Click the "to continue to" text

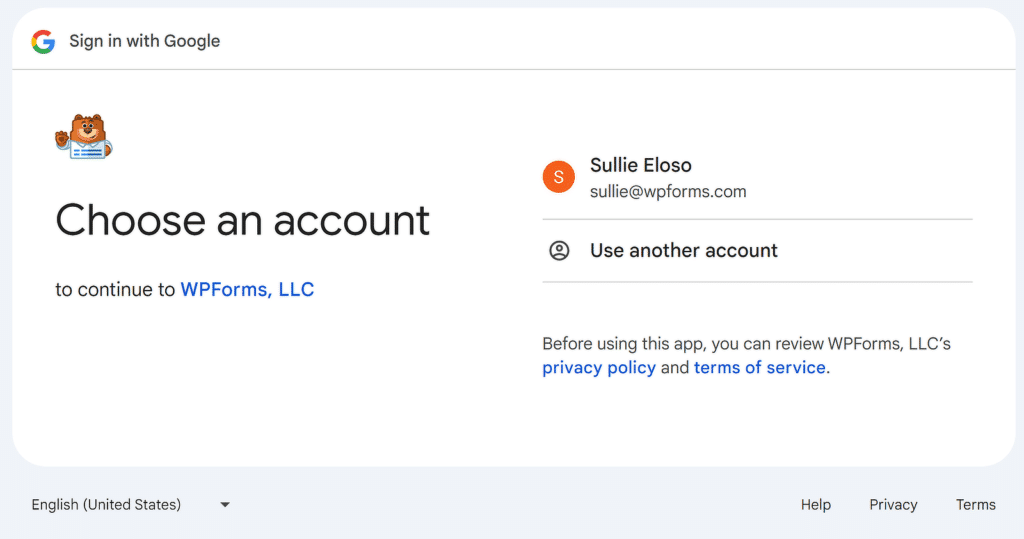click(x=115, y=290)
